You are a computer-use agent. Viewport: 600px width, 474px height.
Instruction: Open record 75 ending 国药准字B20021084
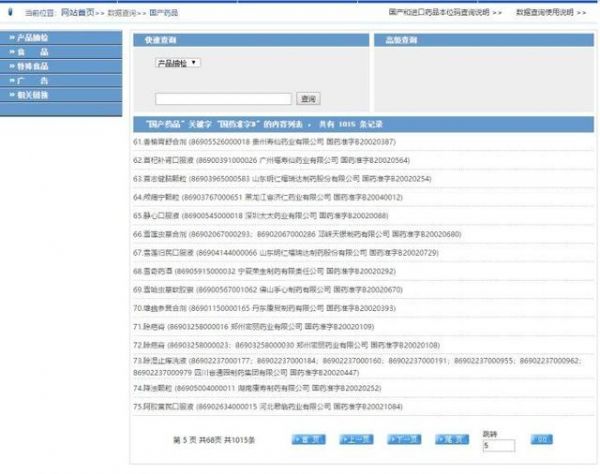(268, 407)
